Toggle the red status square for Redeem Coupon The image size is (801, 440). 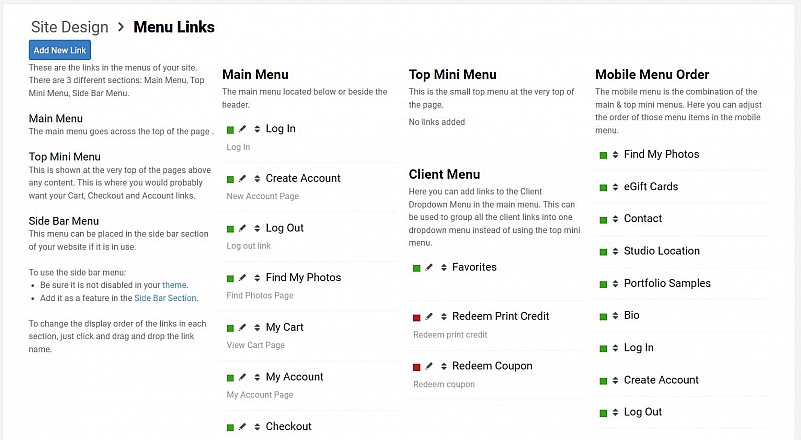[416, 367]
